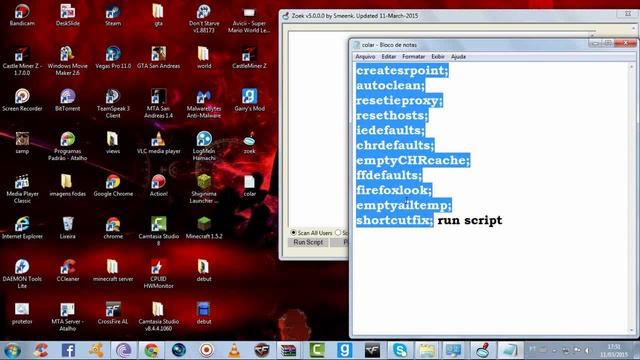The image size is (640, 360).
Task: Click the 'resethosts;' line in Notepad
Action: pyautogui.click(x=392, y=116)
